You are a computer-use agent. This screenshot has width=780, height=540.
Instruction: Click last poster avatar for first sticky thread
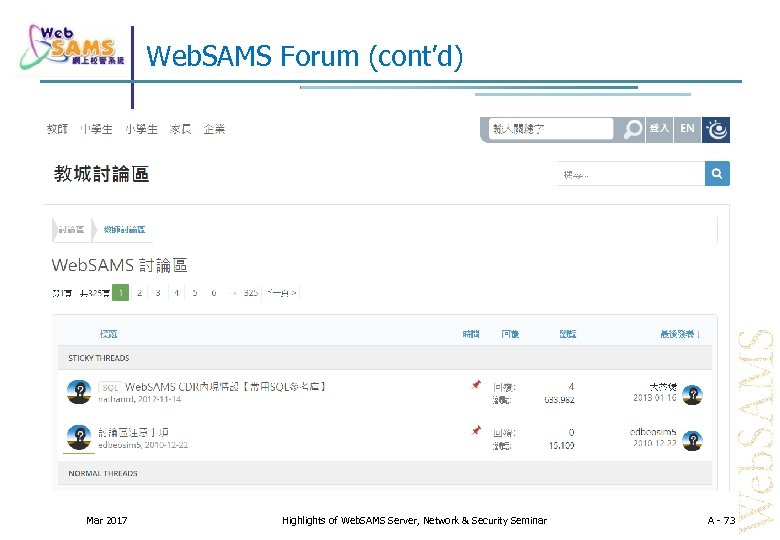[x=692, y=391]
